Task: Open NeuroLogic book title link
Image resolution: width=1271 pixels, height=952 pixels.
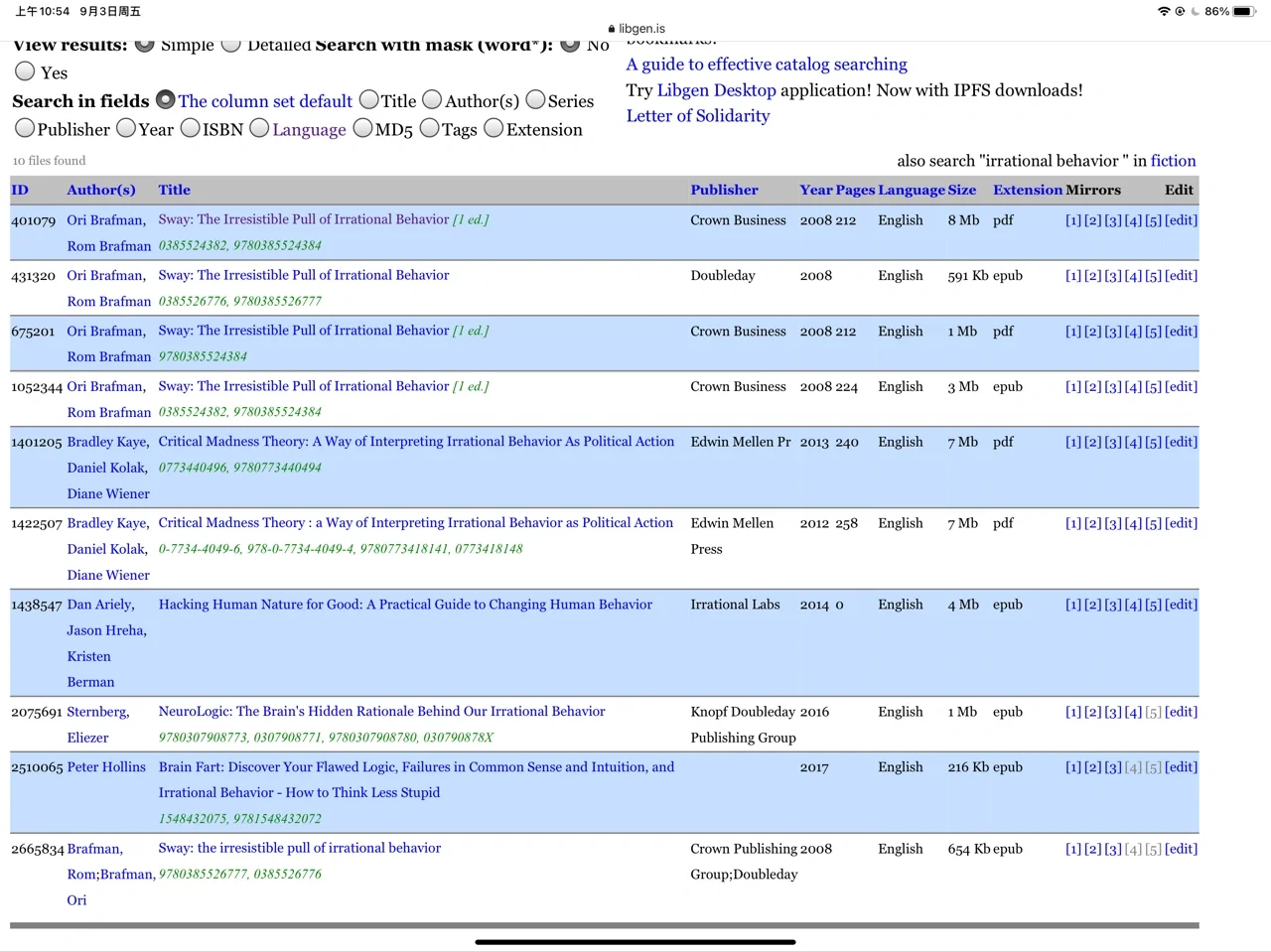Action: pyautogui.click(x=381, y=712)
